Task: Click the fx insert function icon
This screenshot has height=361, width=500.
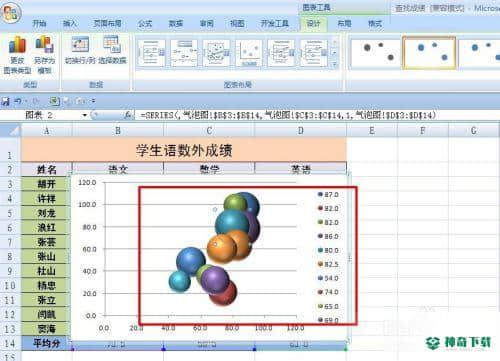Action: (128, 115)
